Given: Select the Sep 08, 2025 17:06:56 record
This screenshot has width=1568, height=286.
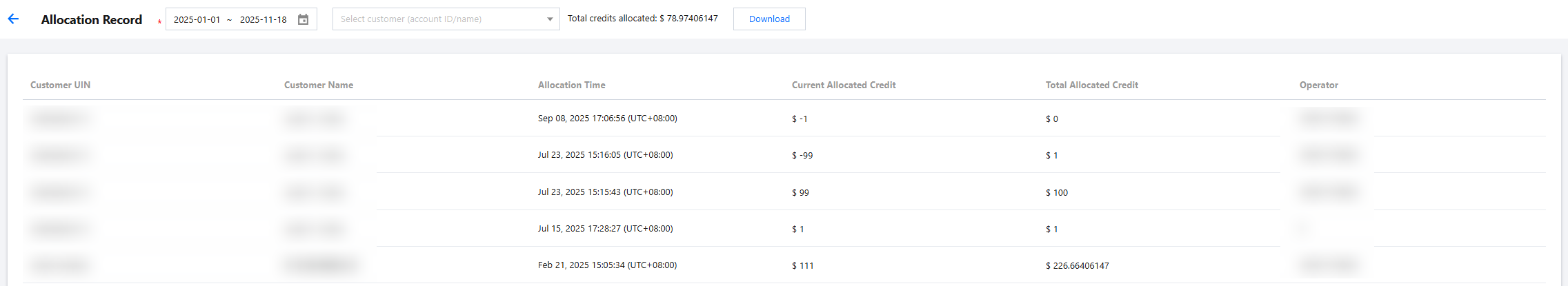Looking at the screenshot, I should tap(607, 119).
